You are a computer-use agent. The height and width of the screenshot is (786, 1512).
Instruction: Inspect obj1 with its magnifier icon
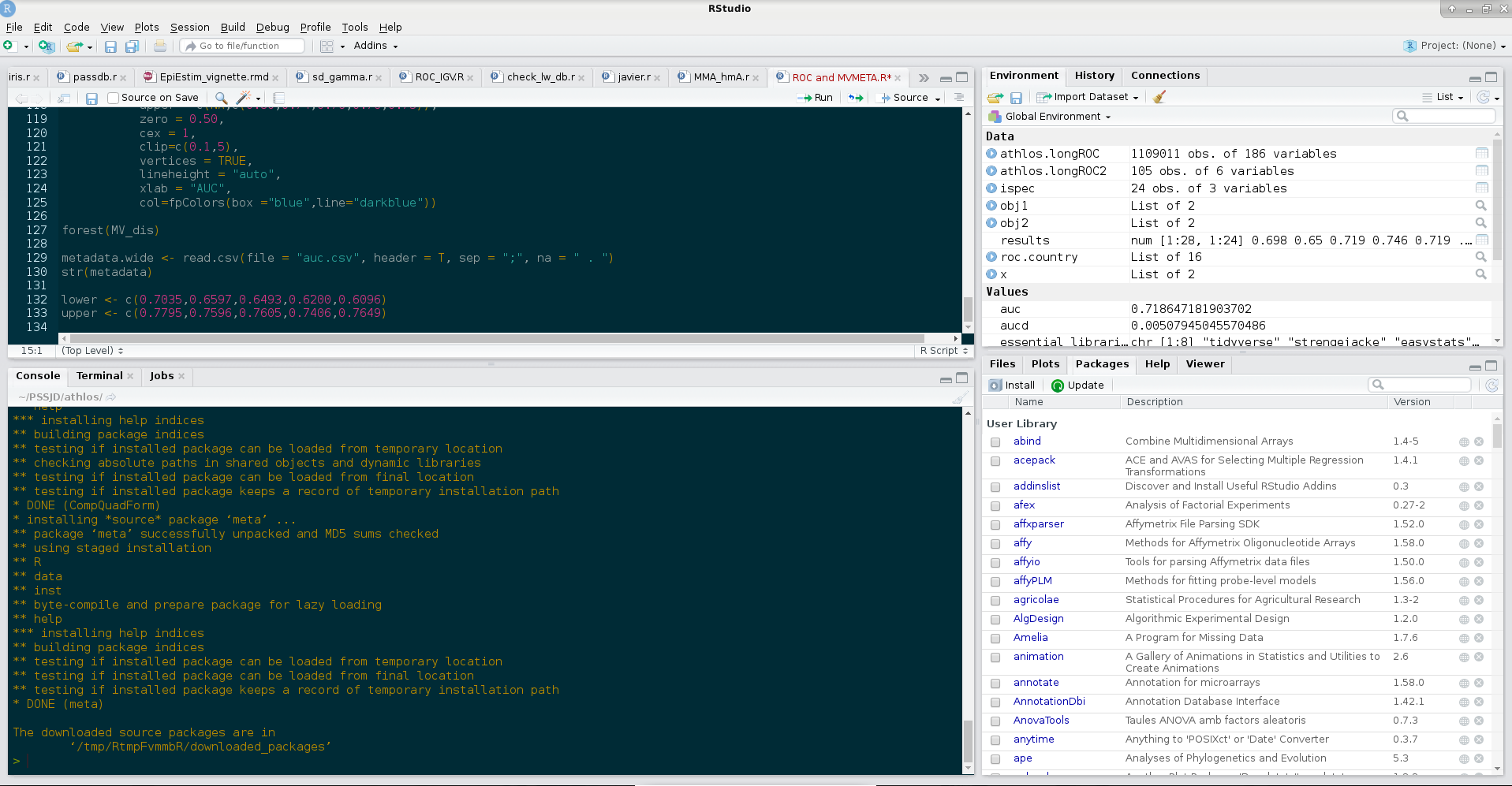(1481, 205)
